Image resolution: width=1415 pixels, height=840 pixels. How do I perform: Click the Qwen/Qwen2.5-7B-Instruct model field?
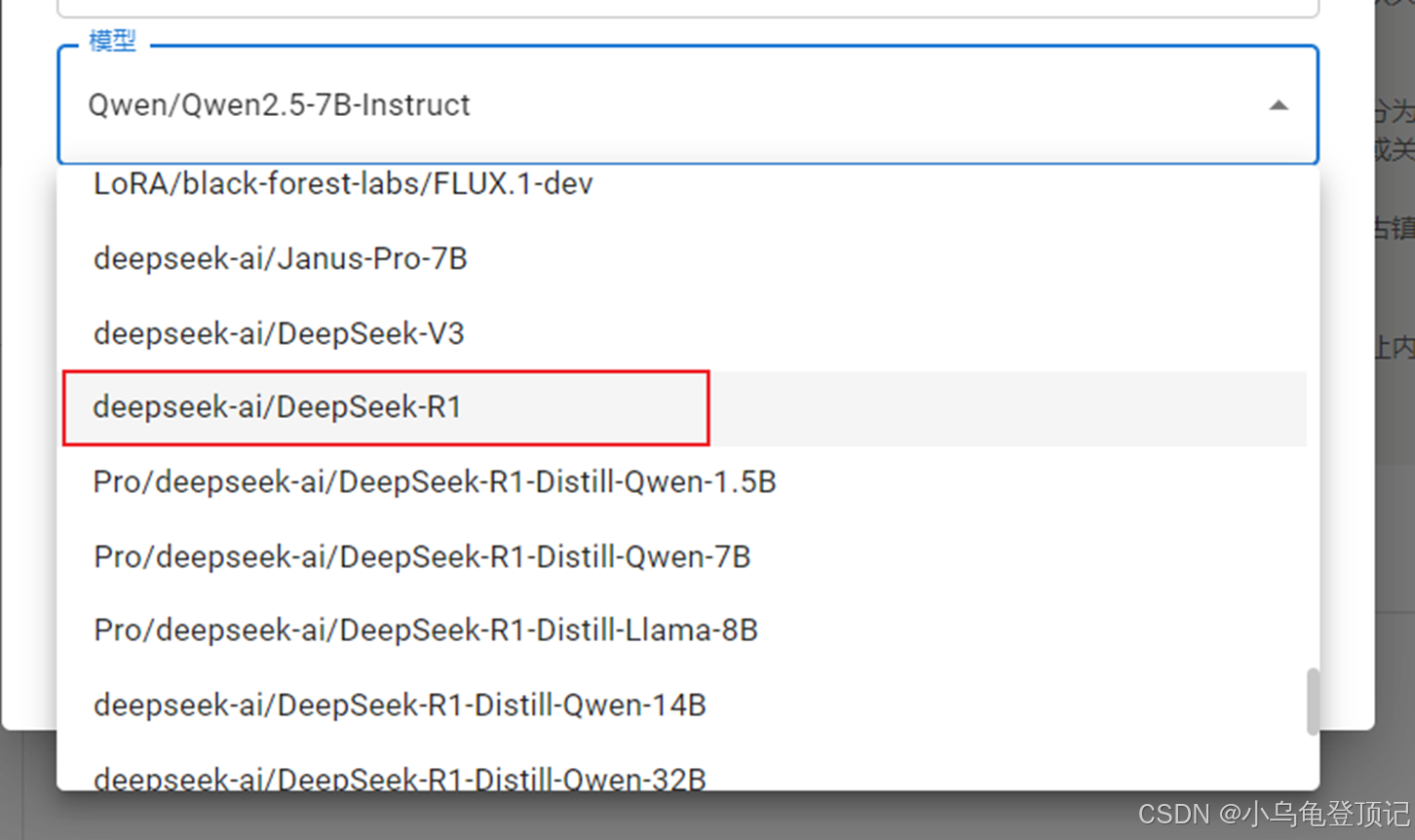(688, 105)
